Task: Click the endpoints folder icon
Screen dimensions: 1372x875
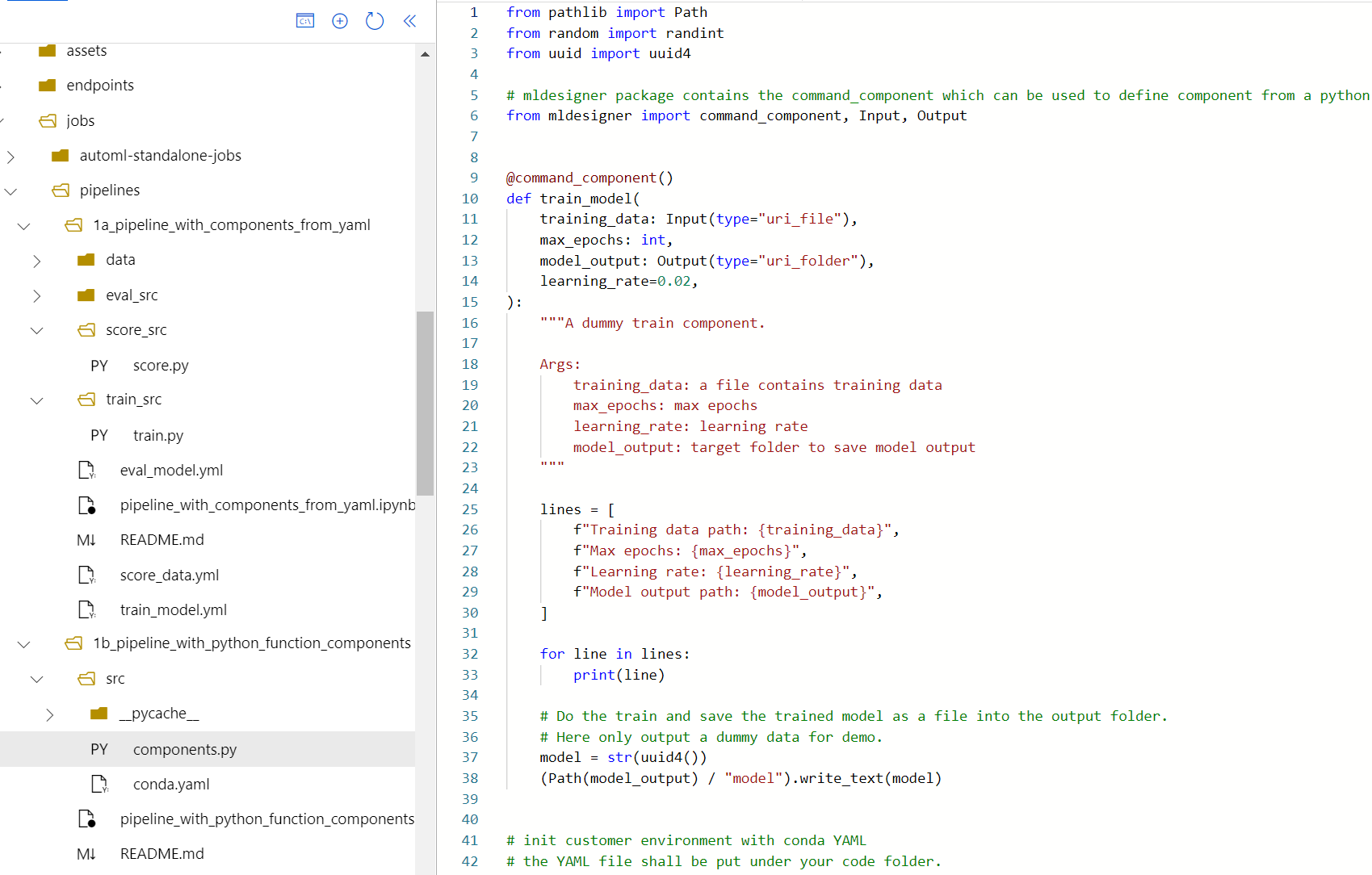Action: point(48,86)
